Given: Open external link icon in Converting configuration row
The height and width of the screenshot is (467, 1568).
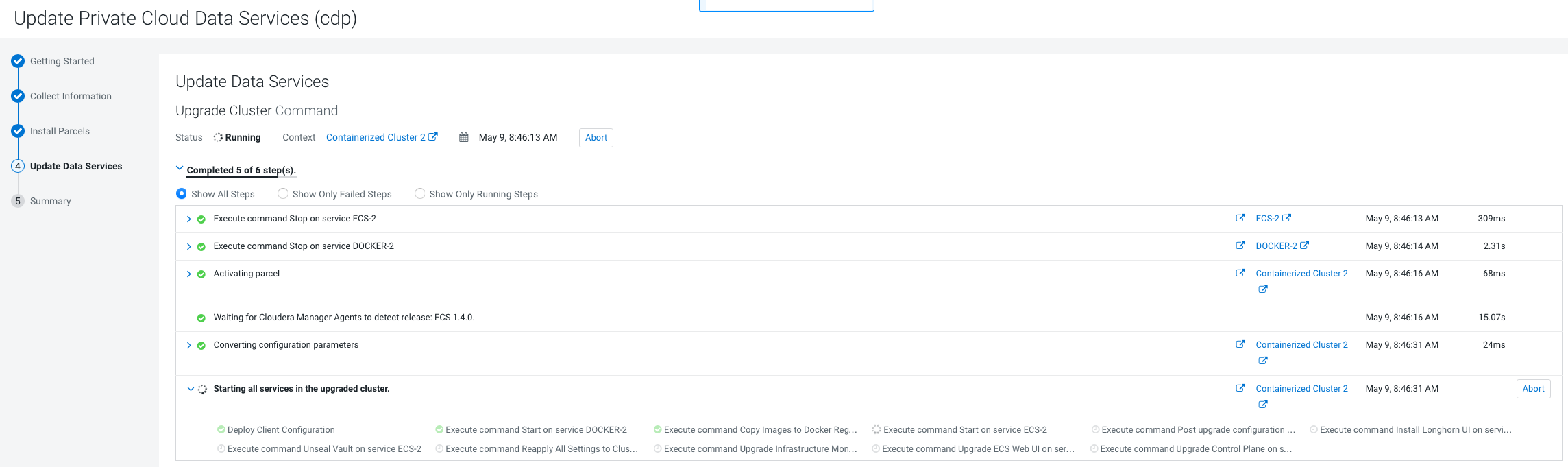Looking at the screenshot, I should click(x=1240, y=344).
